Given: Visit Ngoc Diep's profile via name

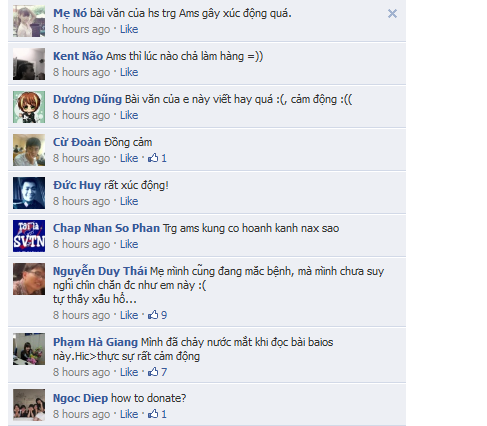Looking at the screenshot, I should tap(80, 398).
